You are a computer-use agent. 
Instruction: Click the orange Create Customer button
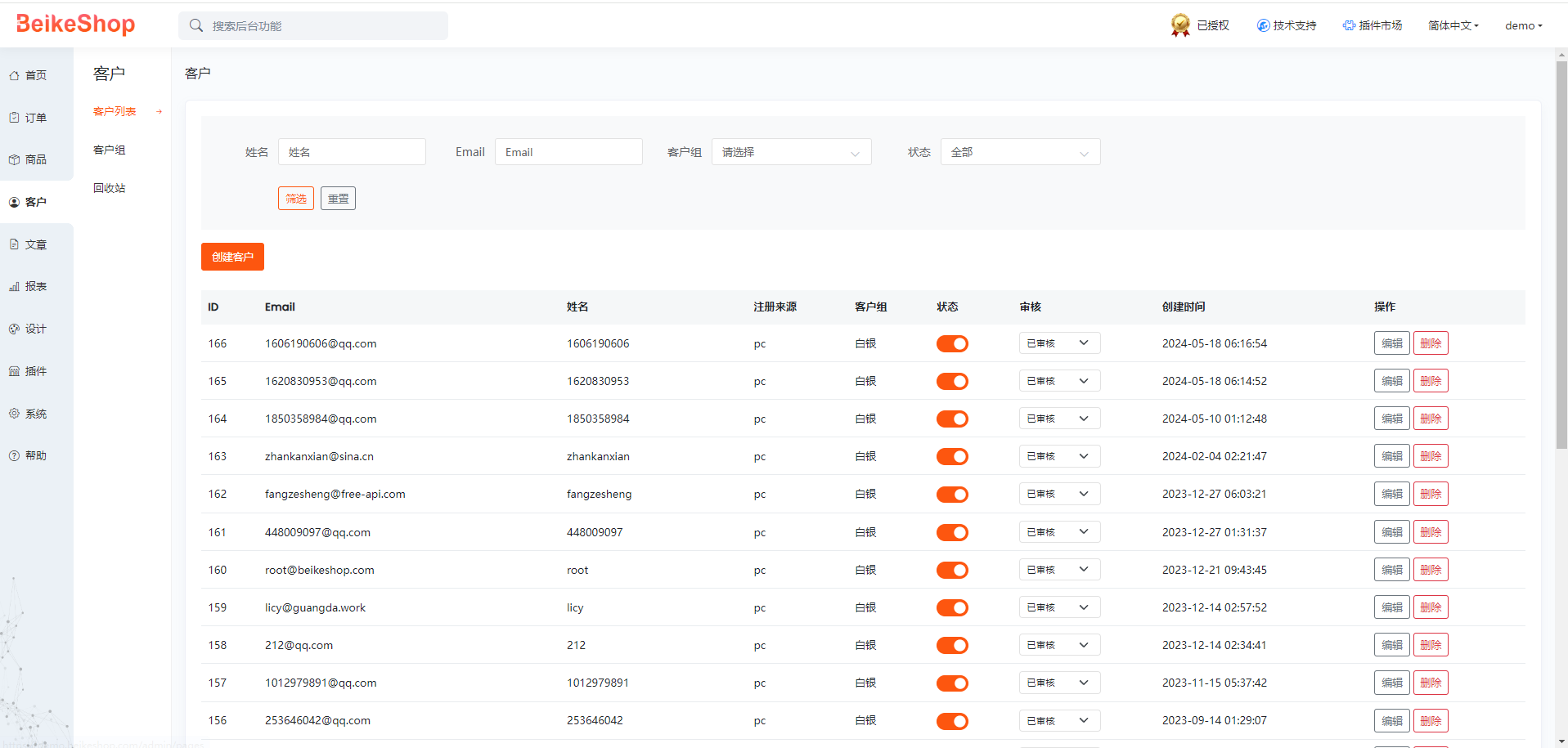click(x=232, y=257)
